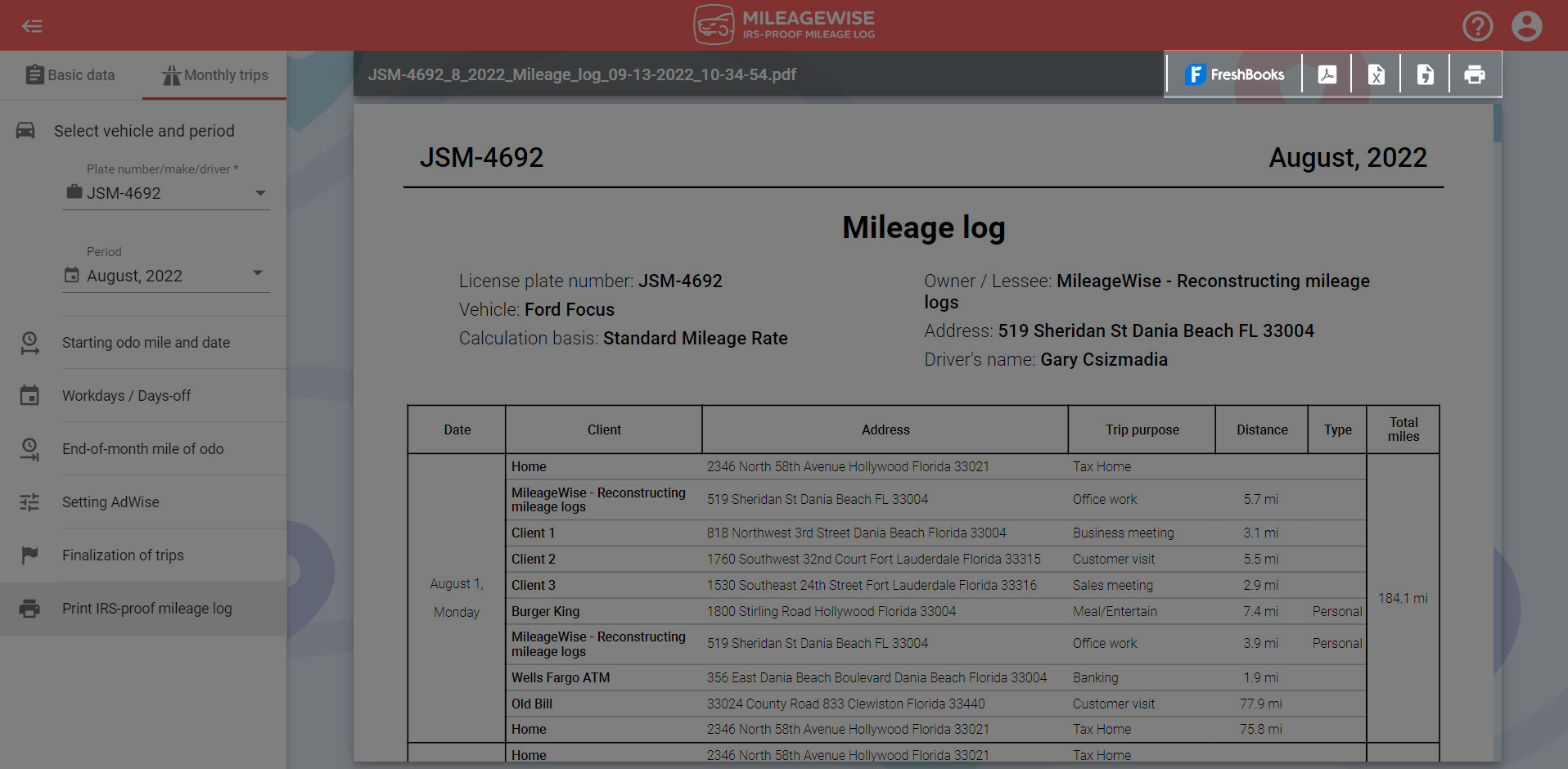Click the Finalization flag icon
The height and width of the screenshot is (769, 1568).
[x=29, y=555]
